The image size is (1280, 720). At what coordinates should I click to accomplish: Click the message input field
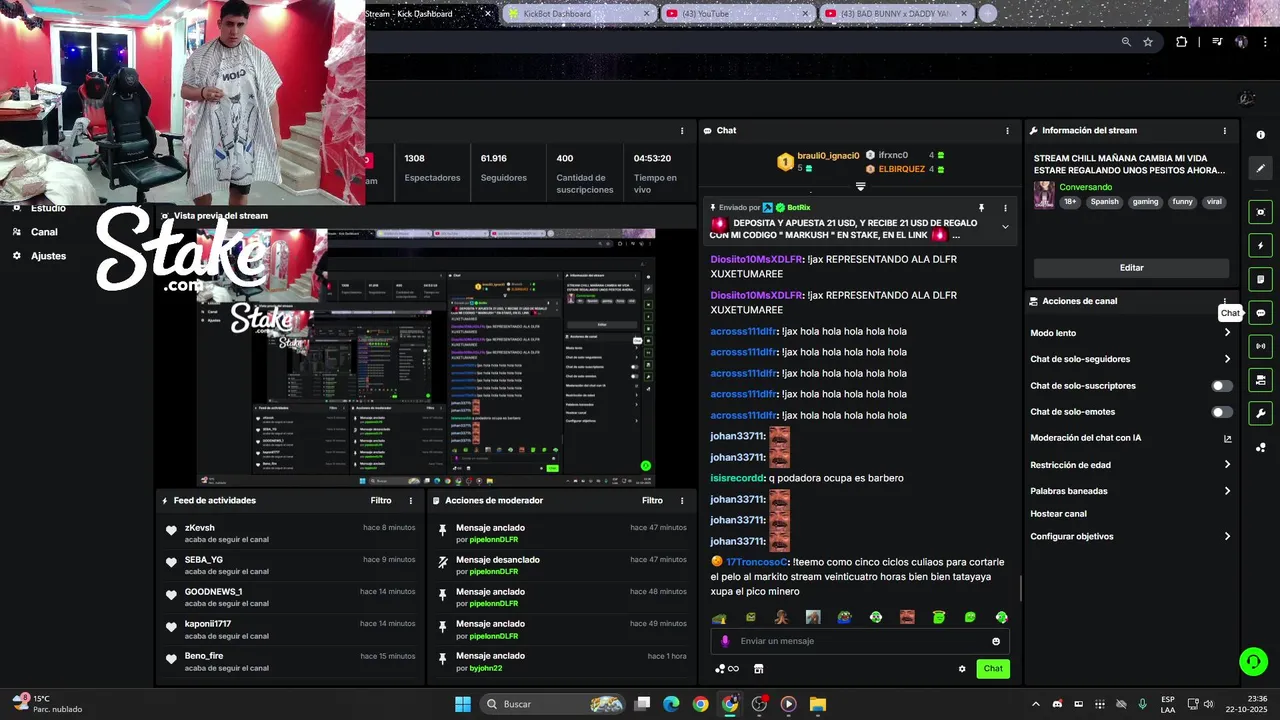[860, 641]
